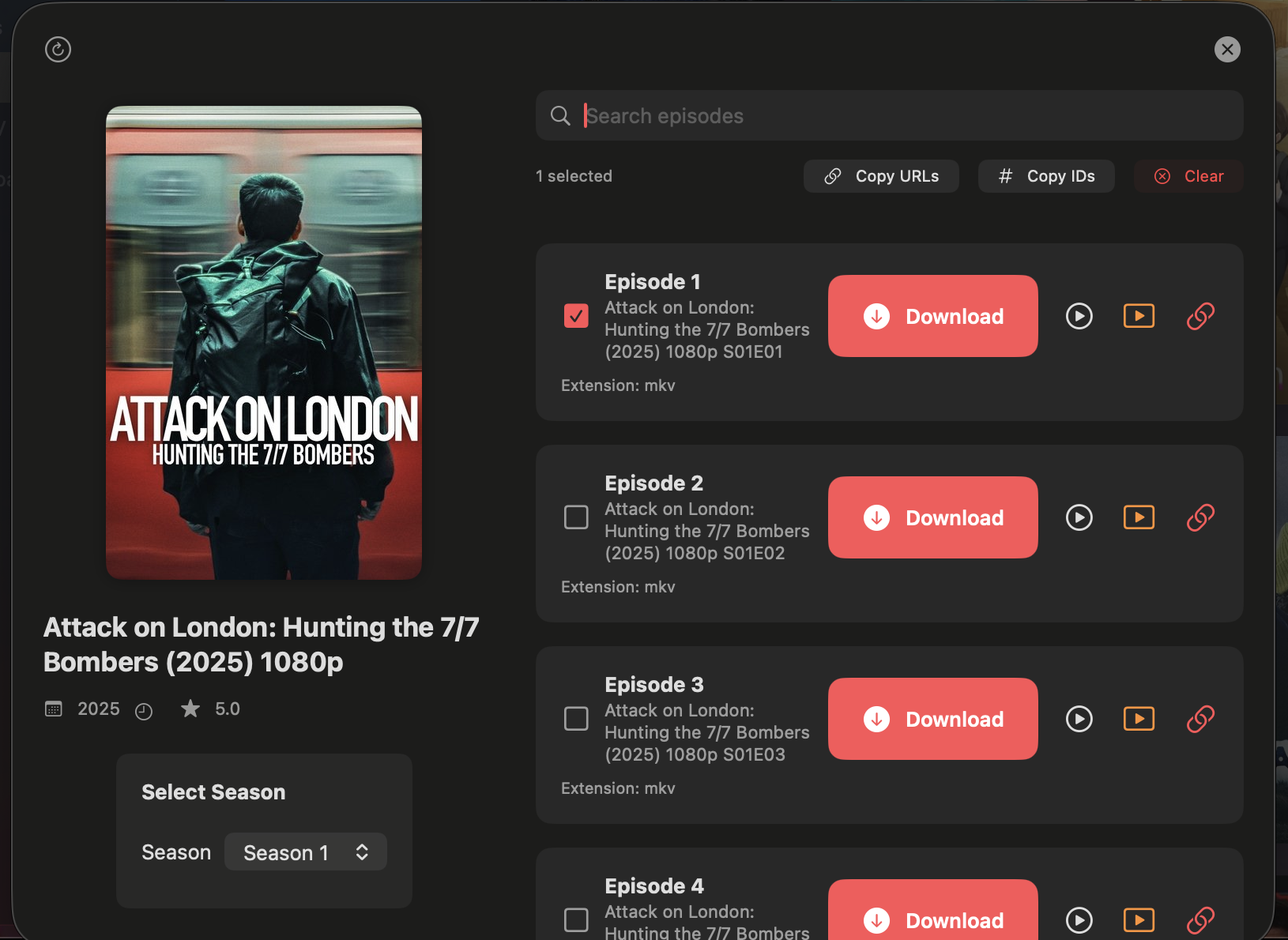Copy Episode 1 link via chain icon
This screenshot has width=1288, height=940.
pos(1200,316)
